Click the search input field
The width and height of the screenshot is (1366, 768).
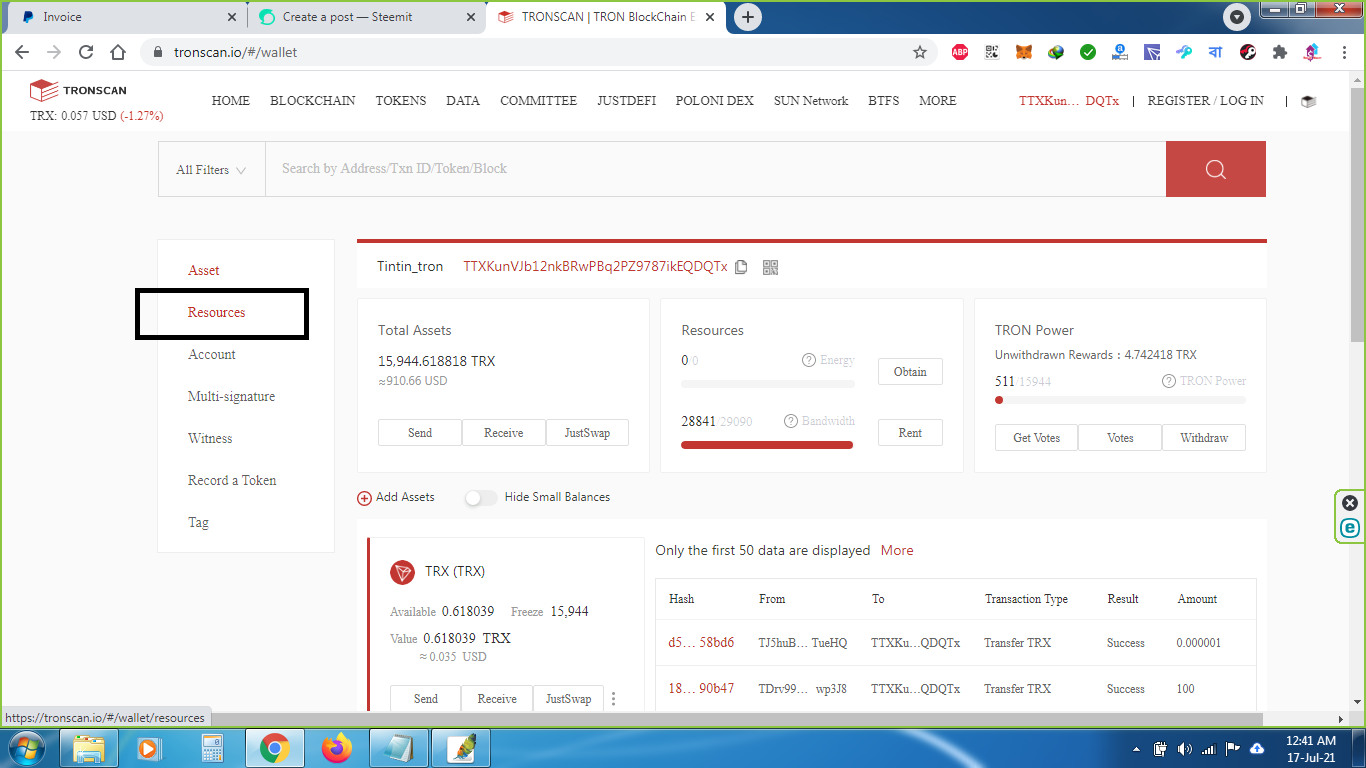pos(715,169)
